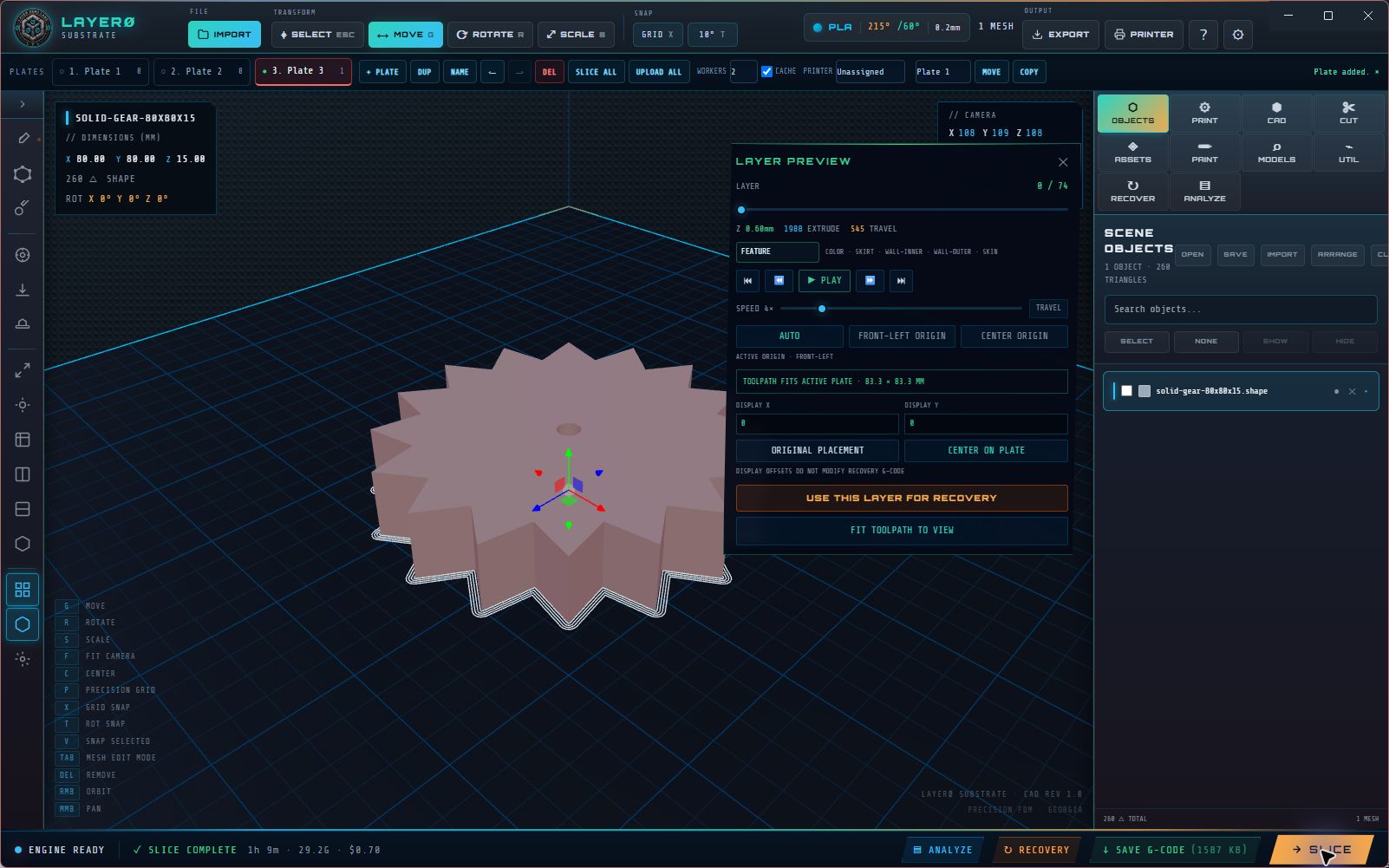Move plate left with the left arrow button
The width and height of the screenshot is (1389, 868).
pyautogui.click(x=492, y=72)
